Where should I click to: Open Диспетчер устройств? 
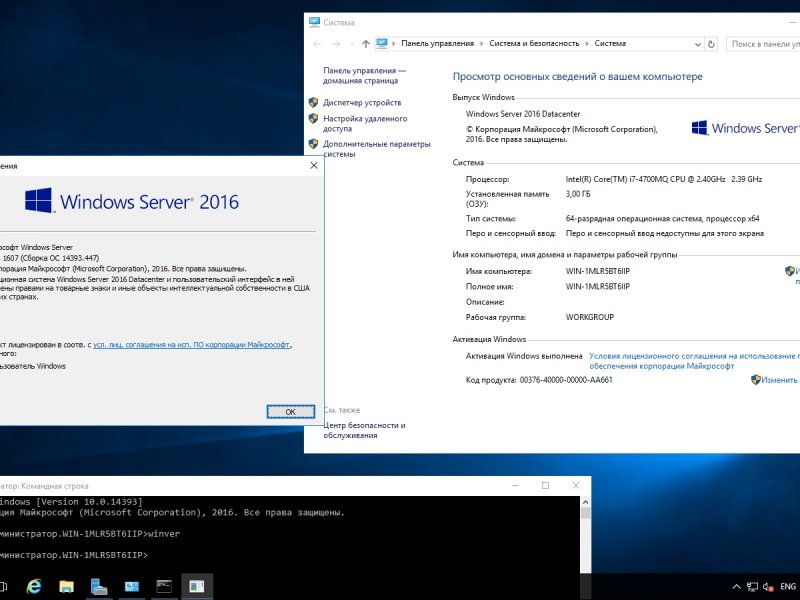click(x=362, y=103)
